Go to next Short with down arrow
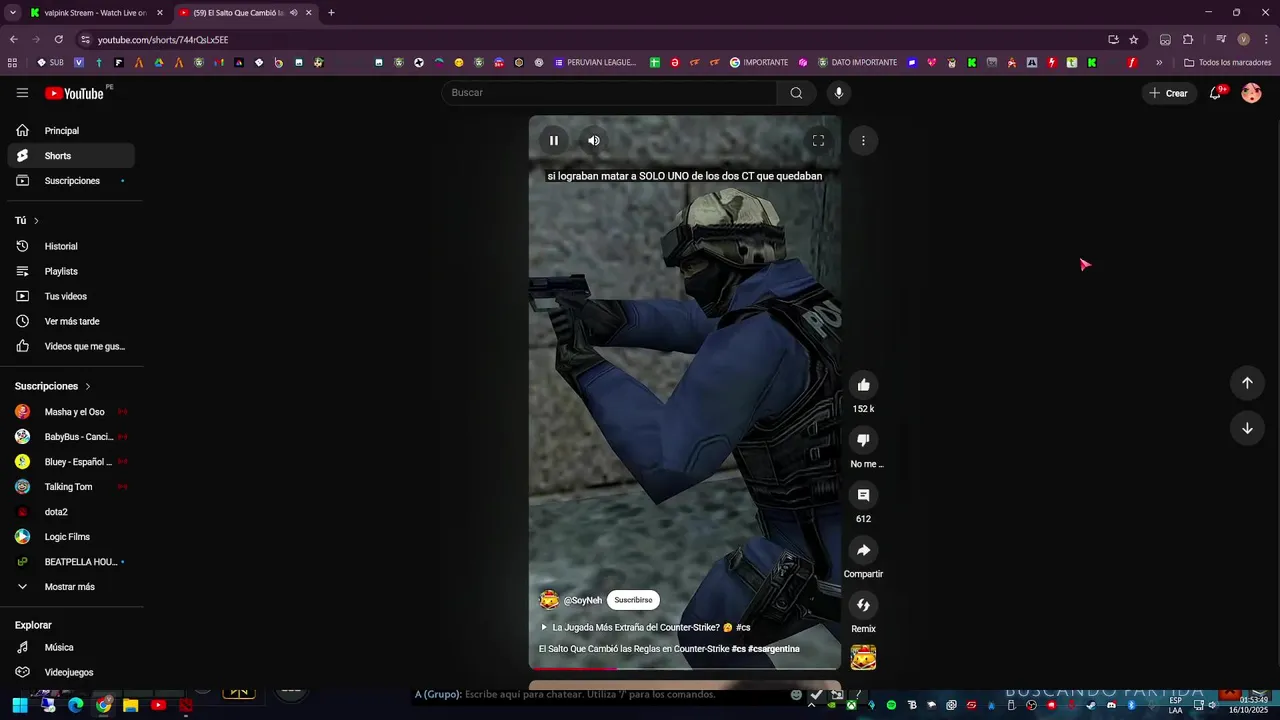The height and width of the screenshot is (720, 1280). coord(1247,428)
